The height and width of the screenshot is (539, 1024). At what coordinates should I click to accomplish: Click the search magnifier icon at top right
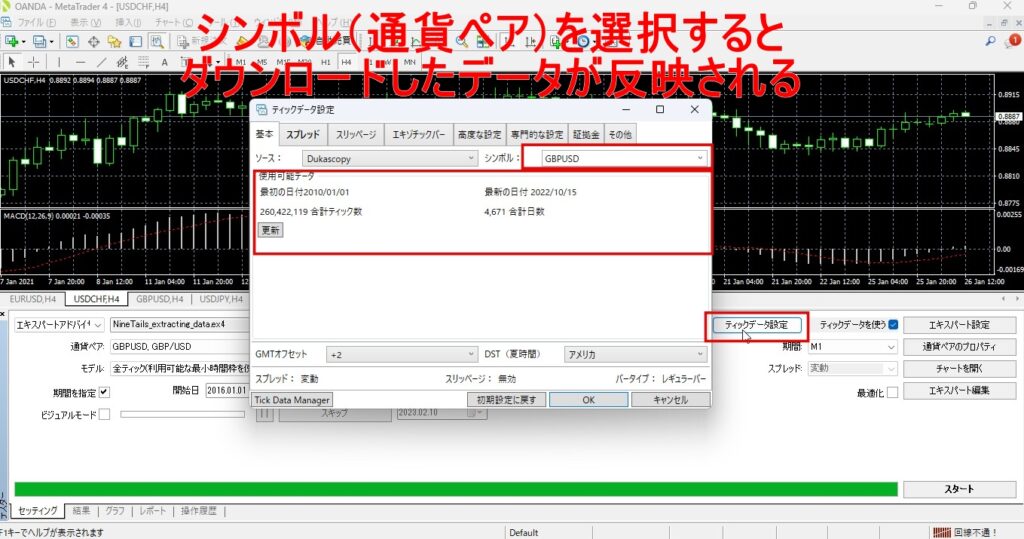[991, 41]
